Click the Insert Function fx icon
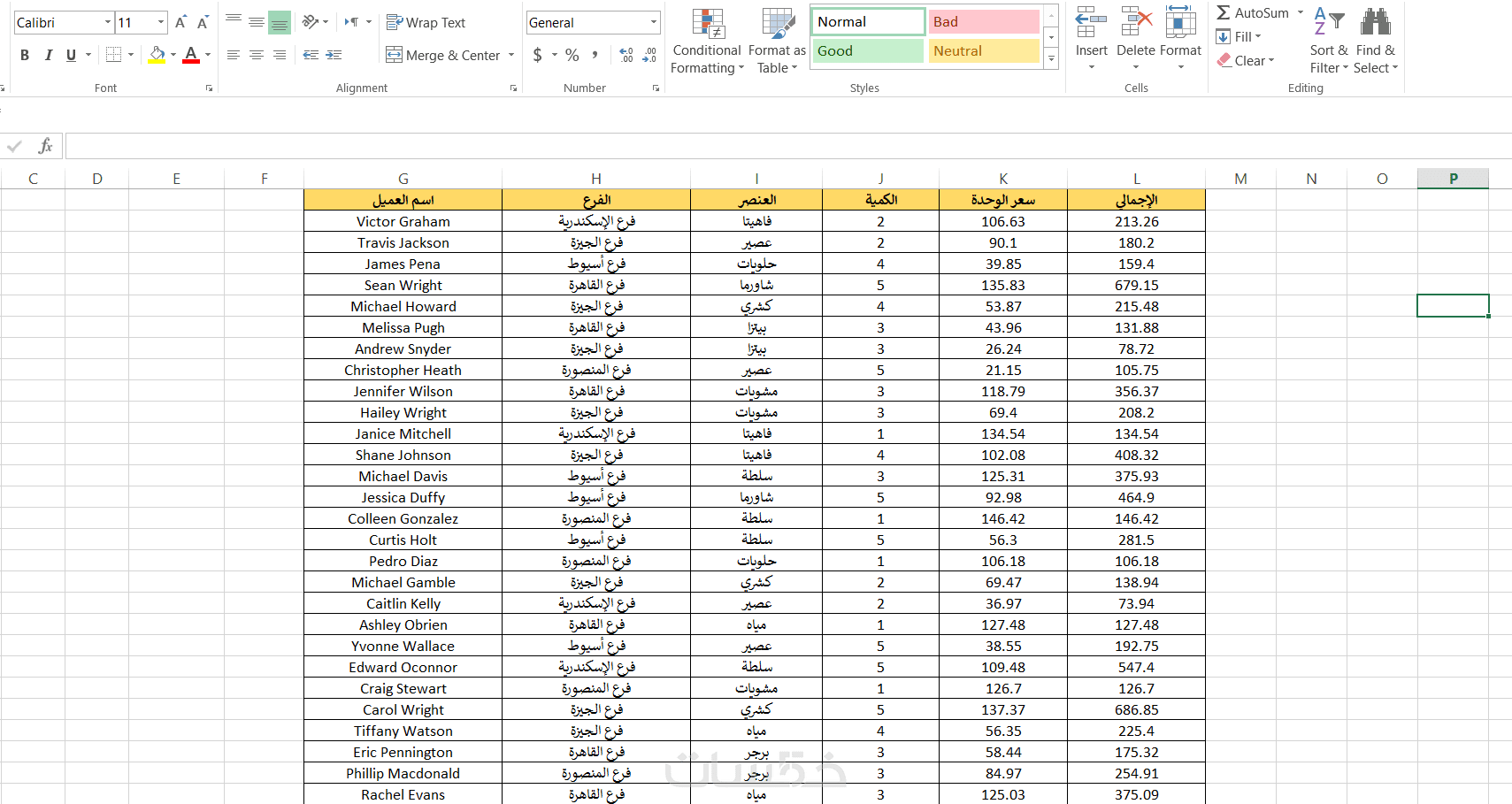1512x804 pixels. pos(45,146)
